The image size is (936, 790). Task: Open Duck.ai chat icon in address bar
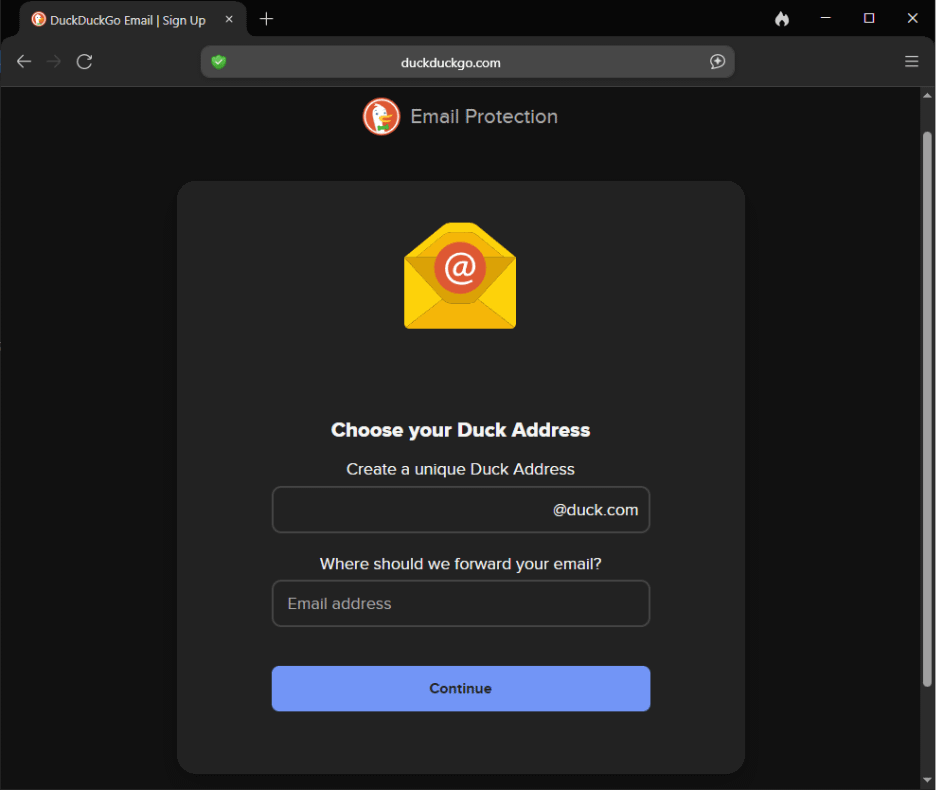tap(718, 62)
